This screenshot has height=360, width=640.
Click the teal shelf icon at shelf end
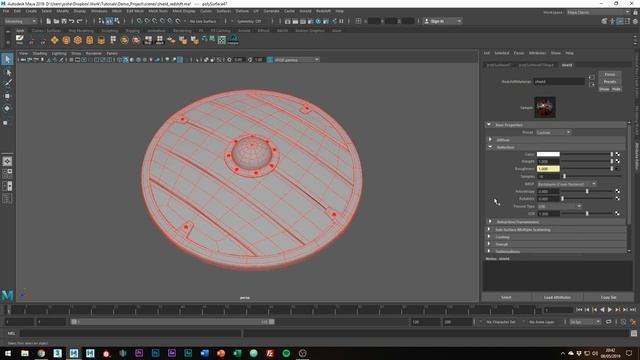233,40
